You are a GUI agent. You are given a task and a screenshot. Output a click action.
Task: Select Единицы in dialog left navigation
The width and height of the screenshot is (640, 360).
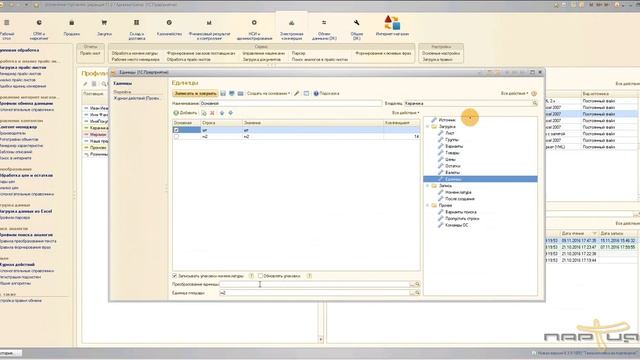point(123,84)
